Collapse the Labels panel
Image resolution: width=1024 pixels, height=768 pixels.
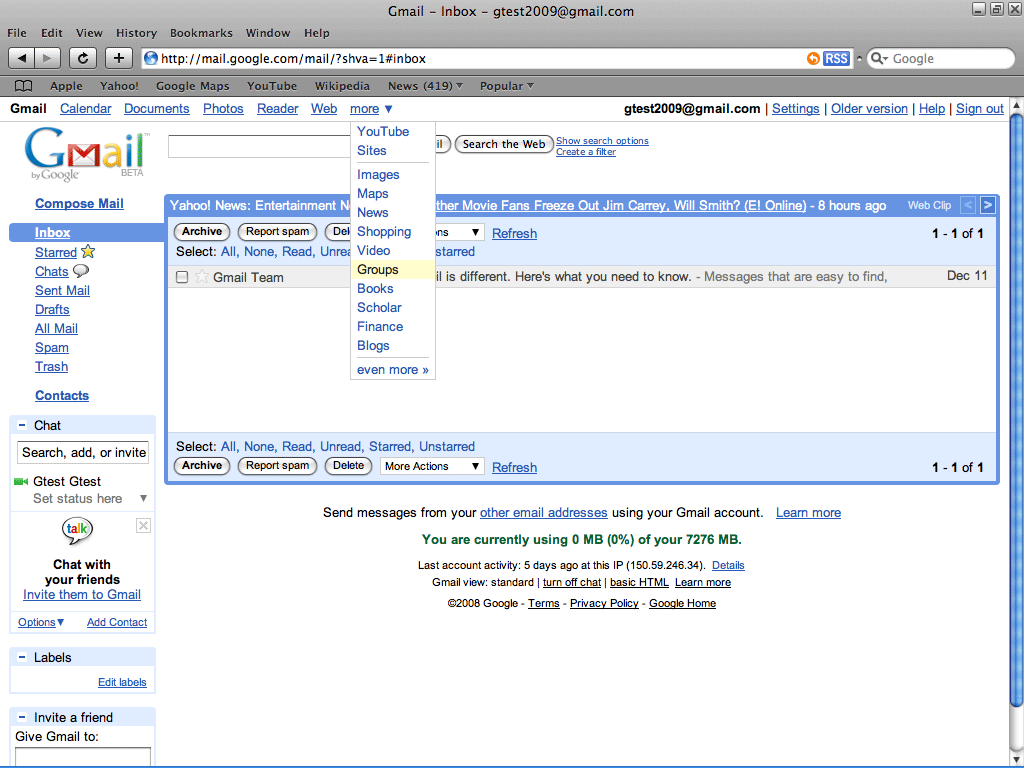click(x=22, y=658)
